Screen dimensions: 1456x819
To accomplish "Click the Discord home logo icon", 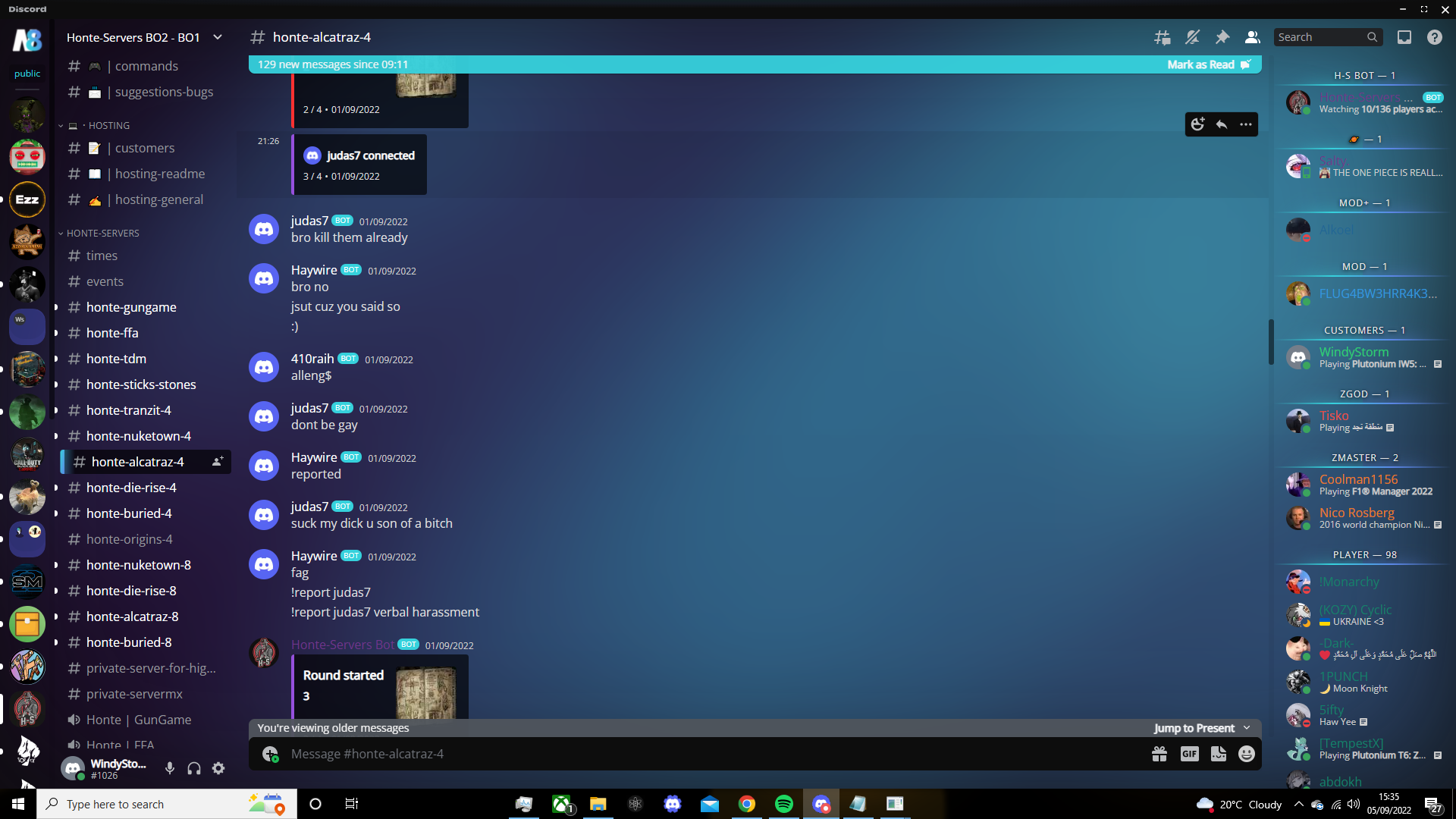I will (27, 39).
